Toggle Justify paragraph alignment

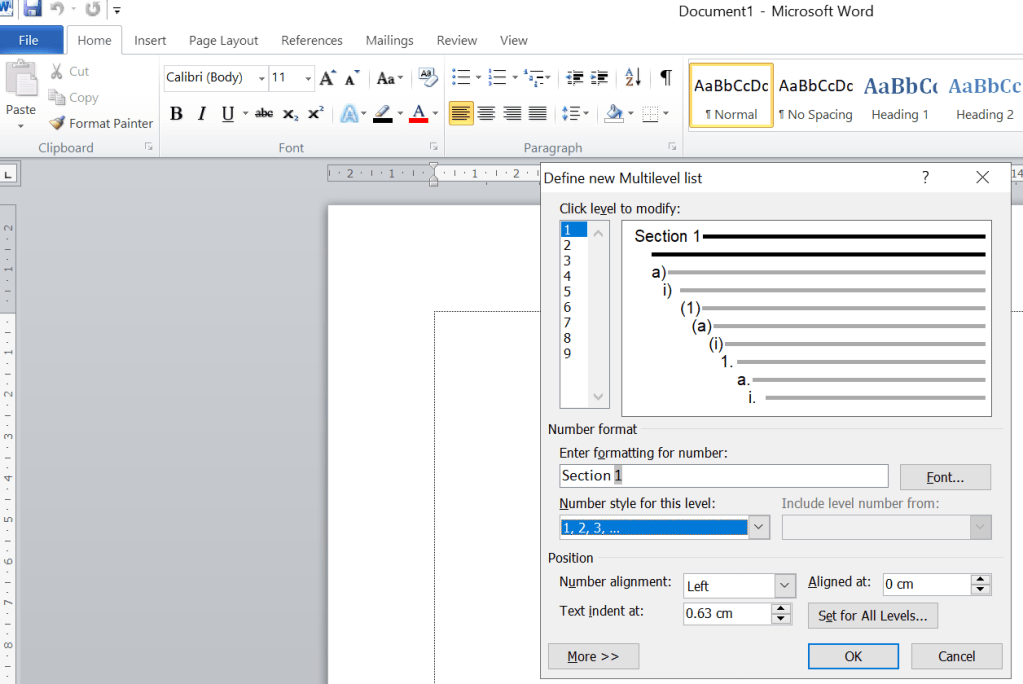[x=538, y=114]
